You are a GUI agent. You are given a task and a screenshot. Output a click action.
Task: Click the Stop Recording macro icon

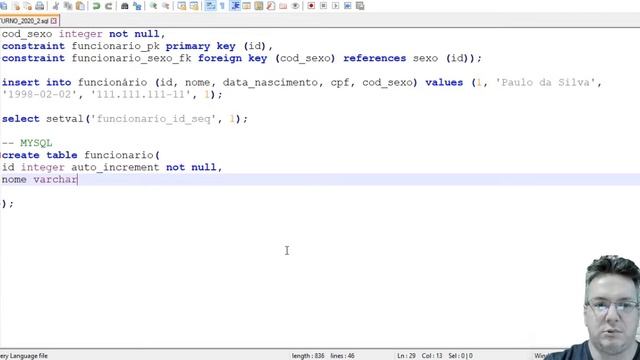323,6
